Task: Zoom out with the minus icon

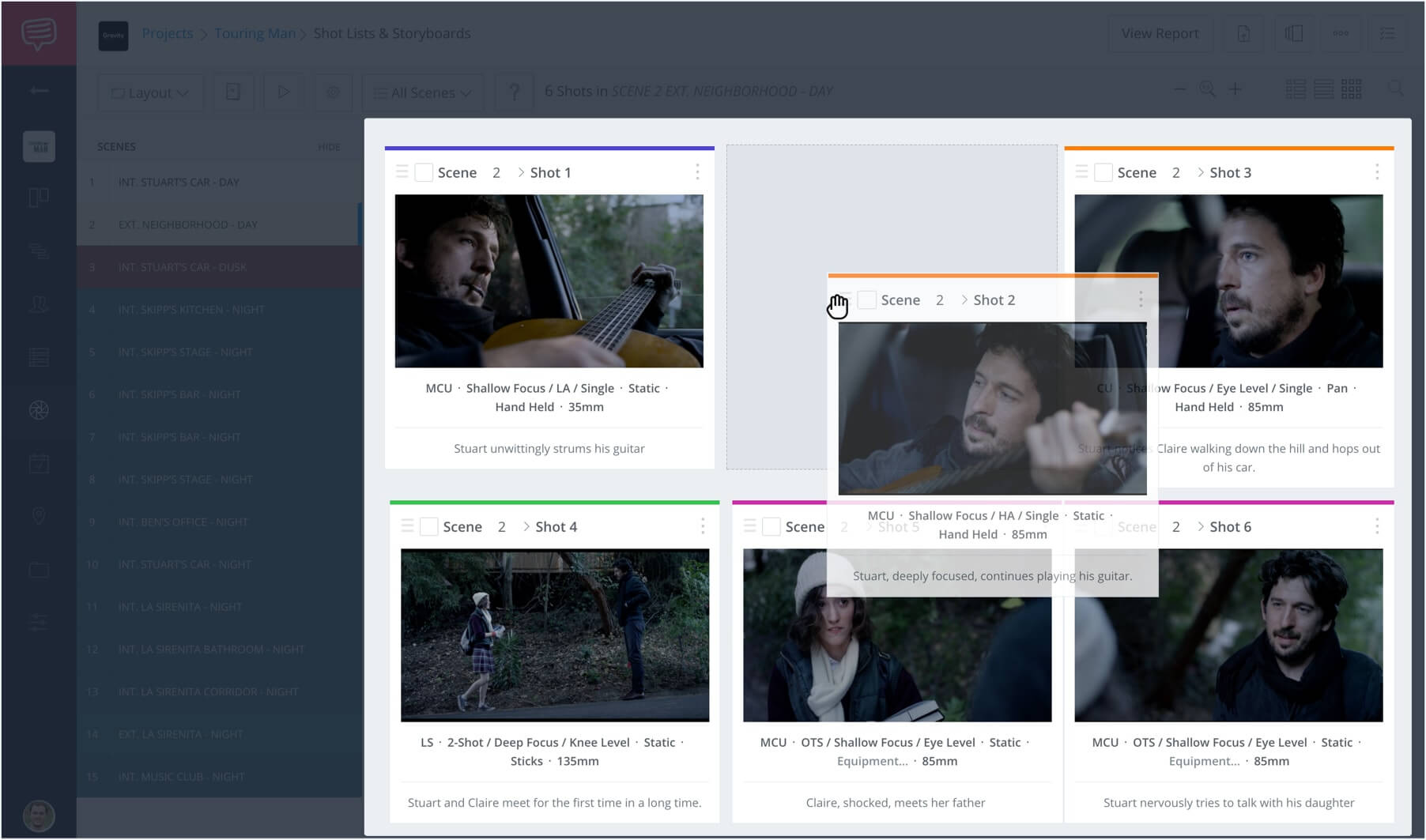Action: pyautogui.click(x=1180, y=90)
